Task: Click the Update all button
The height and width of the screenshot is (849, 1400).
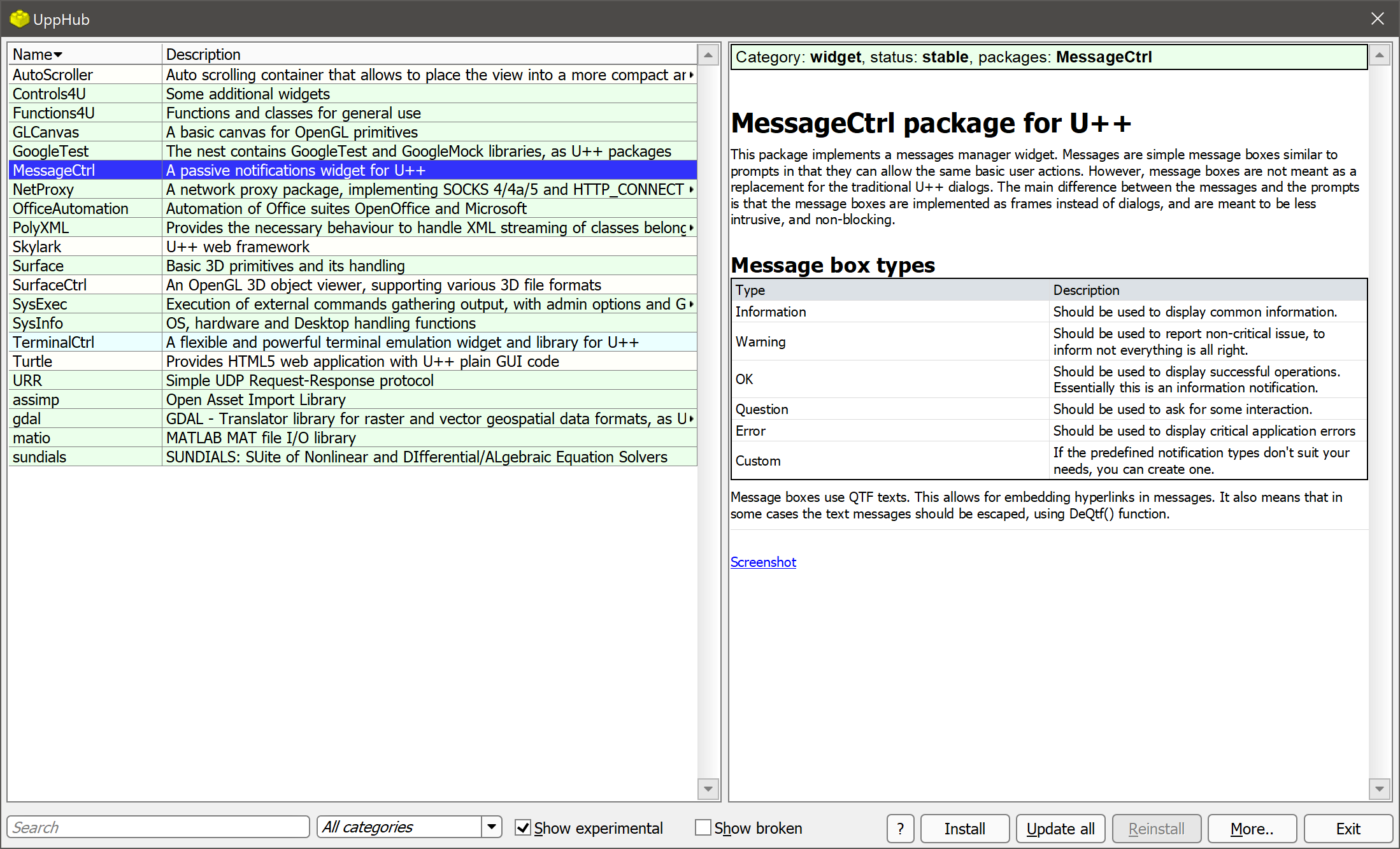Action: click(1061, 828)
